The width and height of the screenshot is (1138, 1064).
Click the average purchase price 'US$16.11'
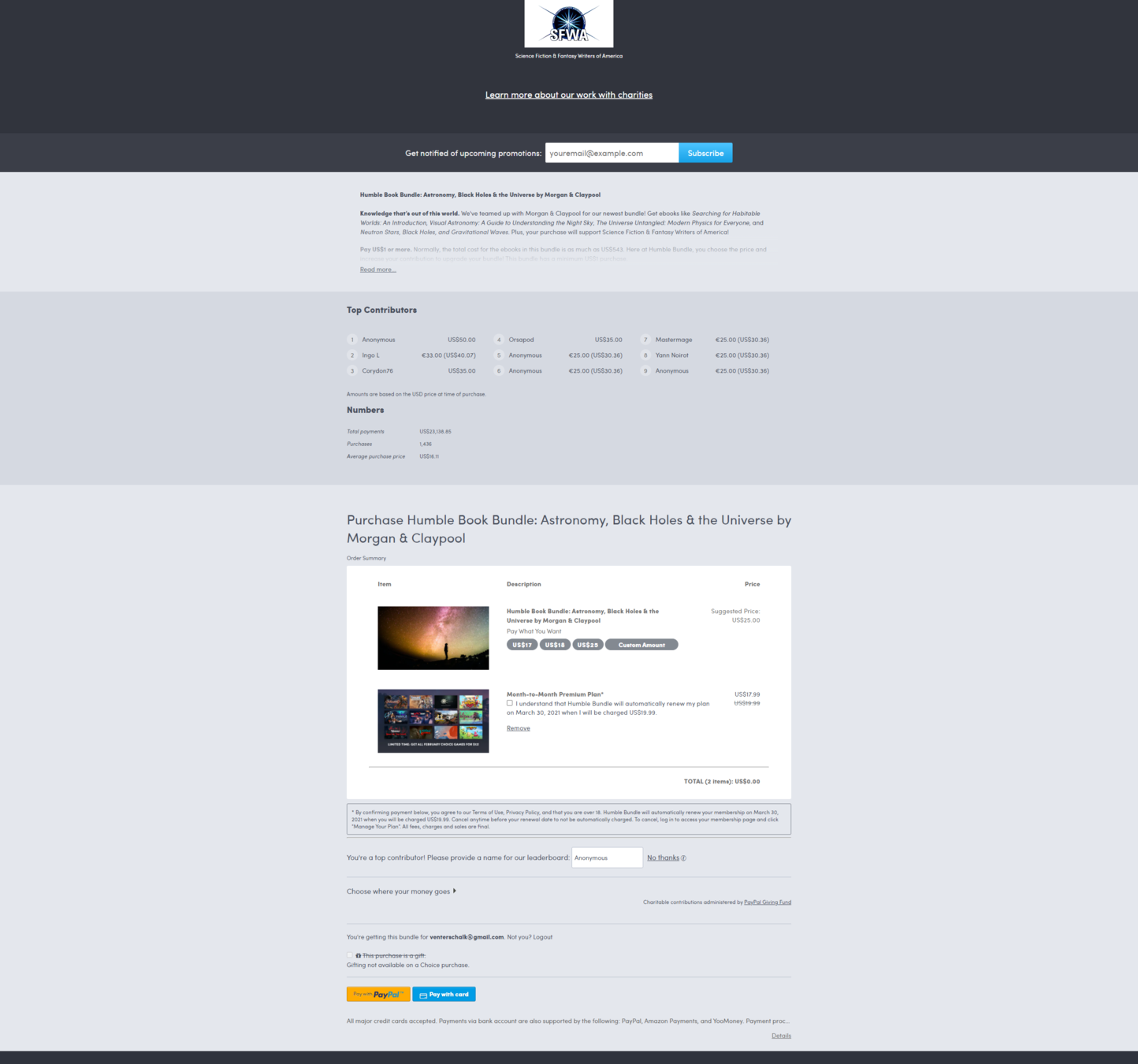(x=429, y=456)
